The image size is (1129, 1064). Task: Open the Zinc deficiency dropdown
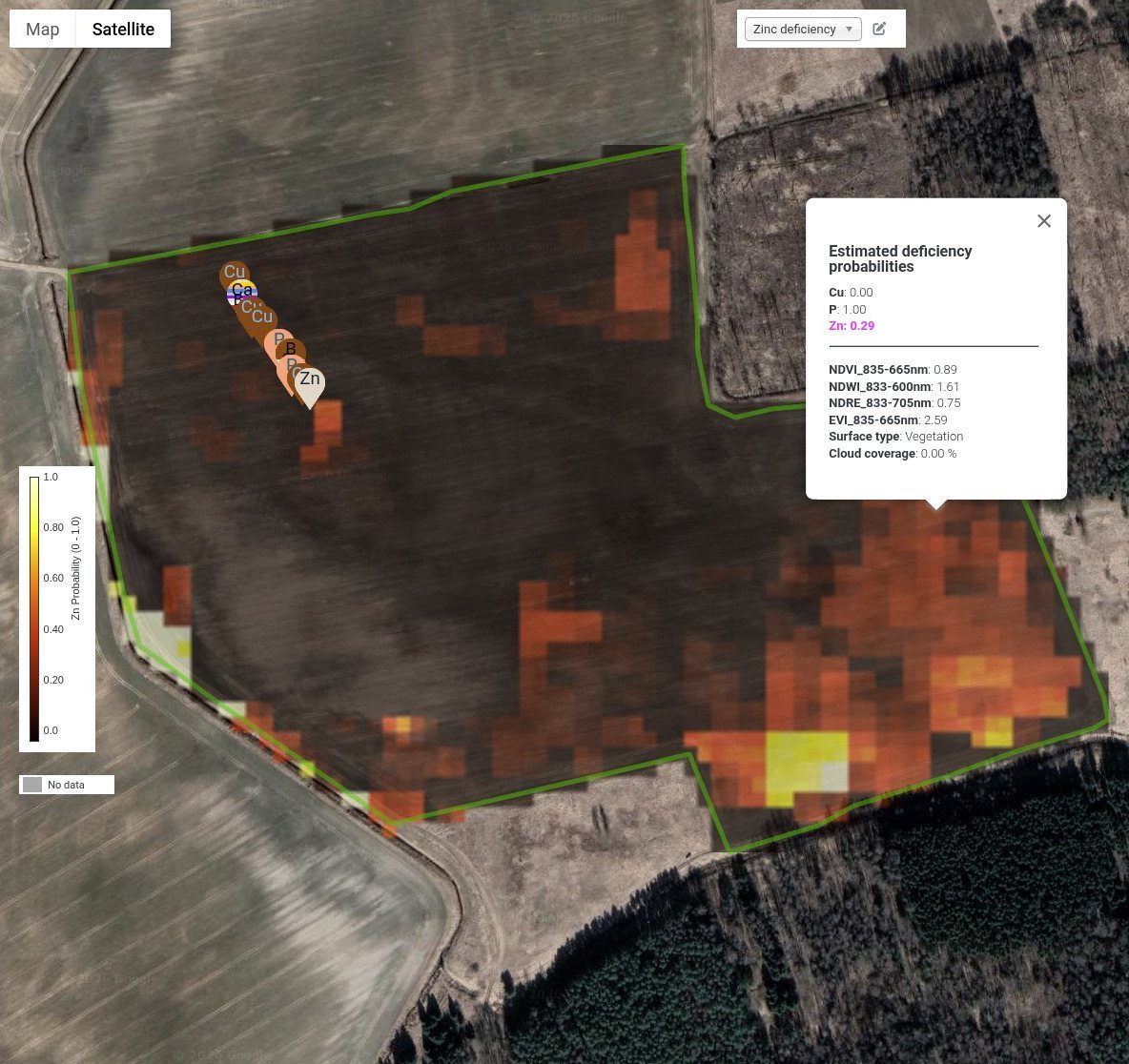coord(803,29)
